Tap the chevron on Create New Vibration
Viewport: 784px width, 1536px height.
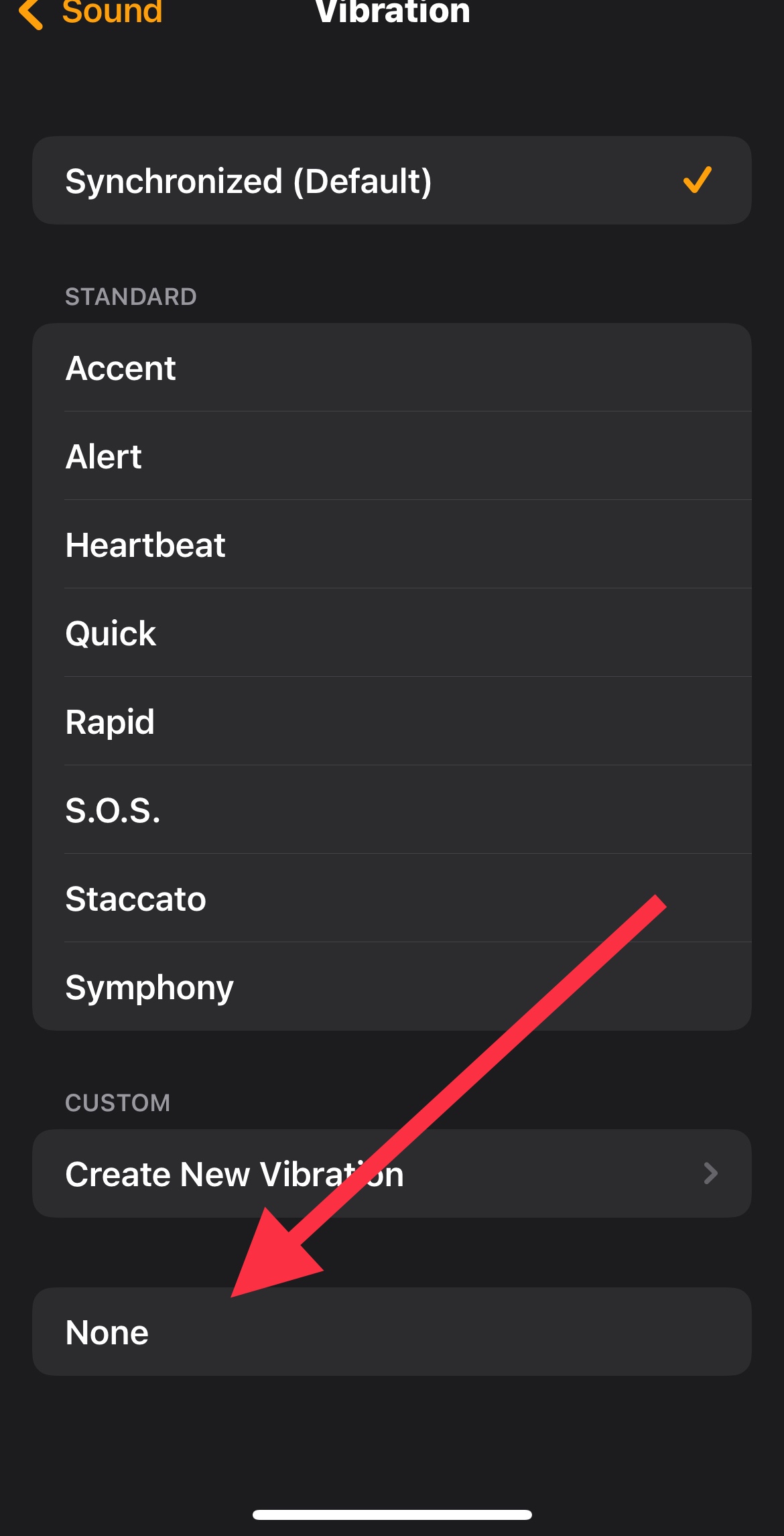710,1173
